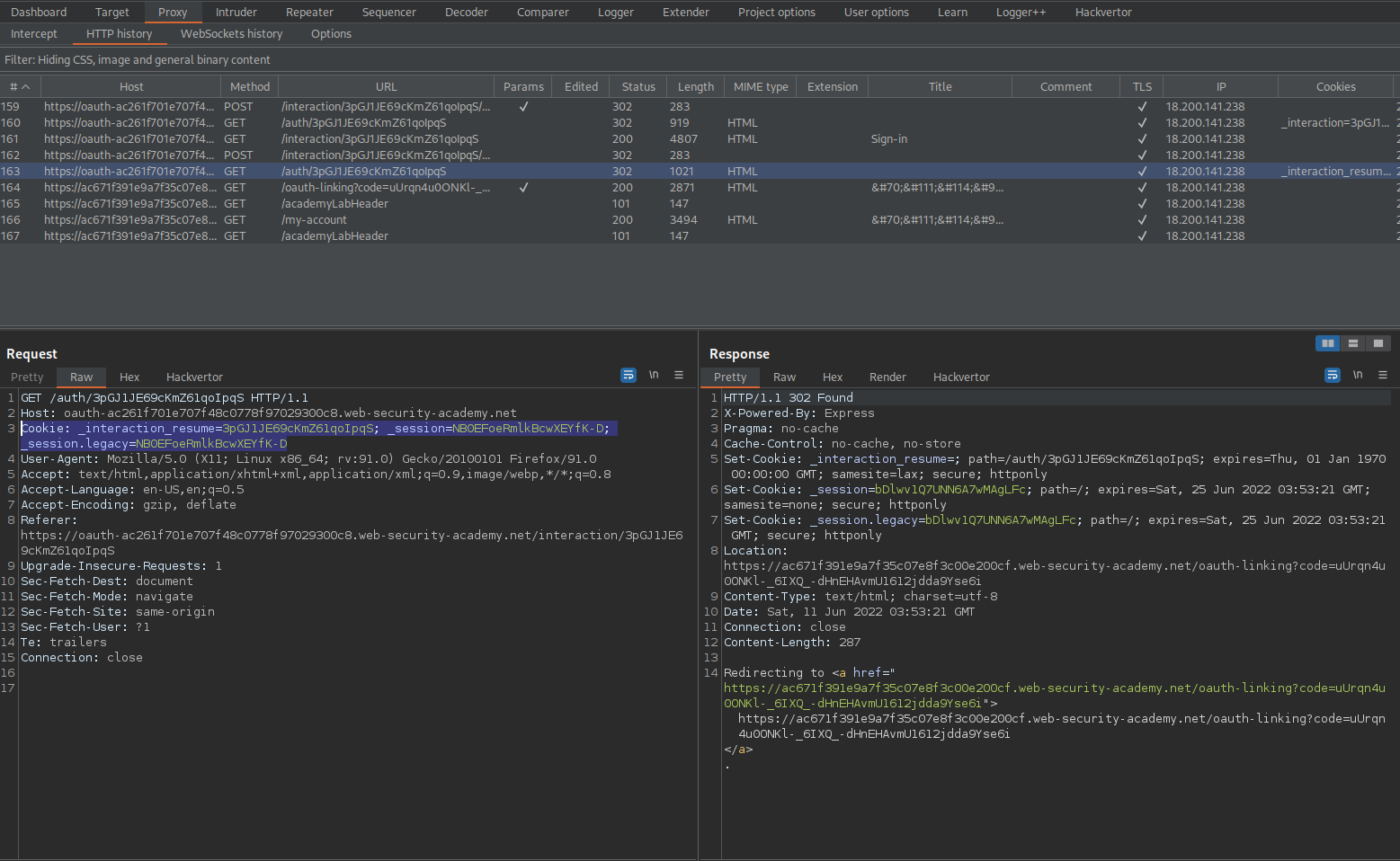
Task: Go to the Intruder tab
Action: [x=236, y=12]
